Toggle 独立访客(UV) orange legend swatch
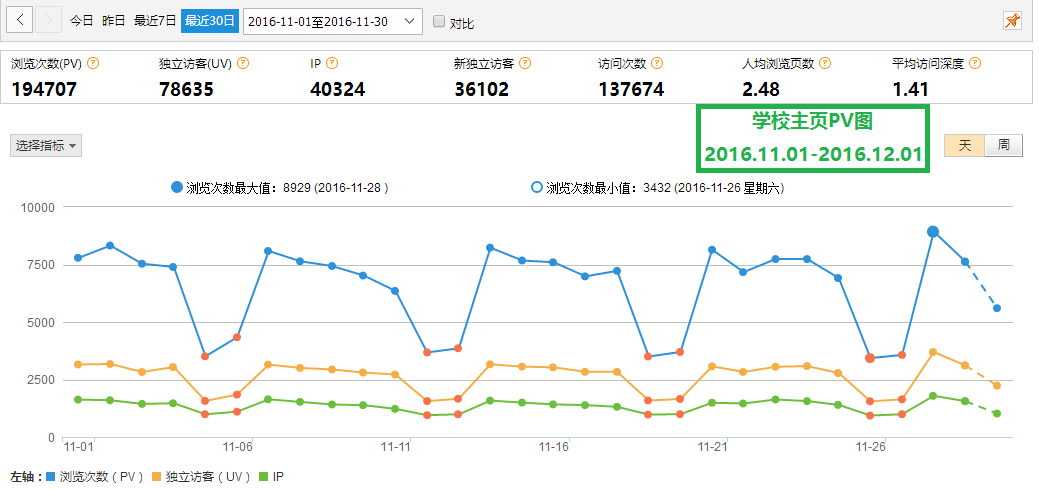Screen dimensions: 1040x489 coord(157,476)
